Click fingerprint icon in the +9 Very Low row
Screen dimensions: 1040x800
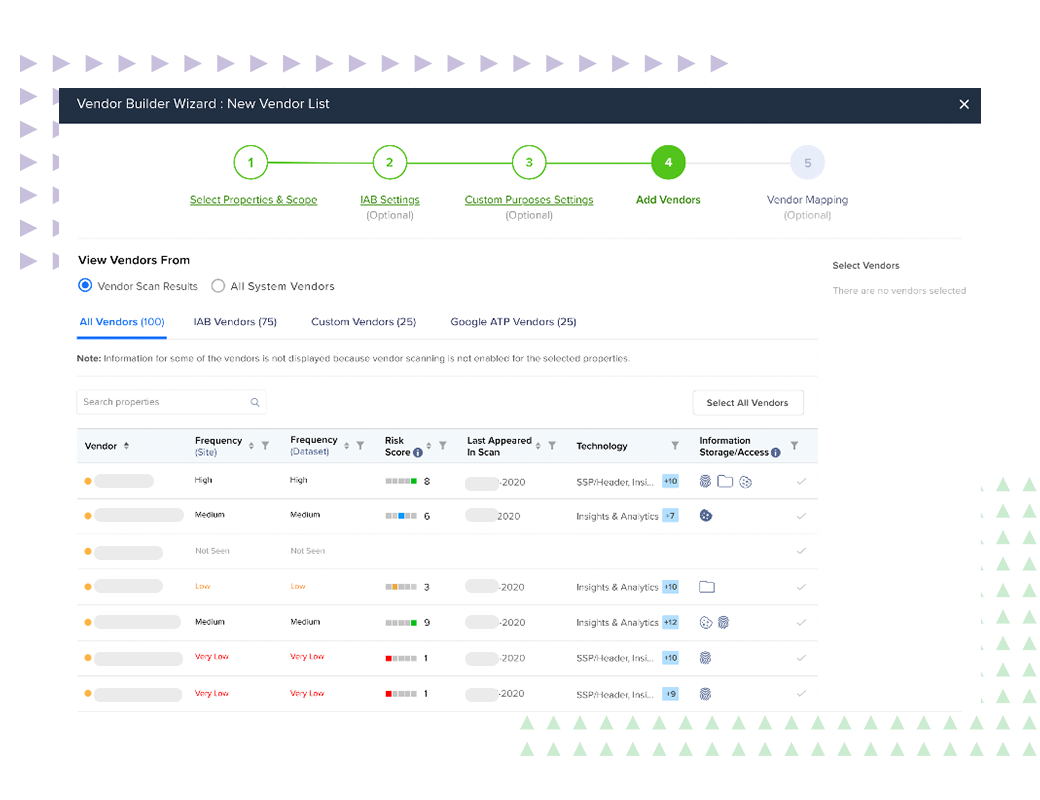[x=705, y=694]
